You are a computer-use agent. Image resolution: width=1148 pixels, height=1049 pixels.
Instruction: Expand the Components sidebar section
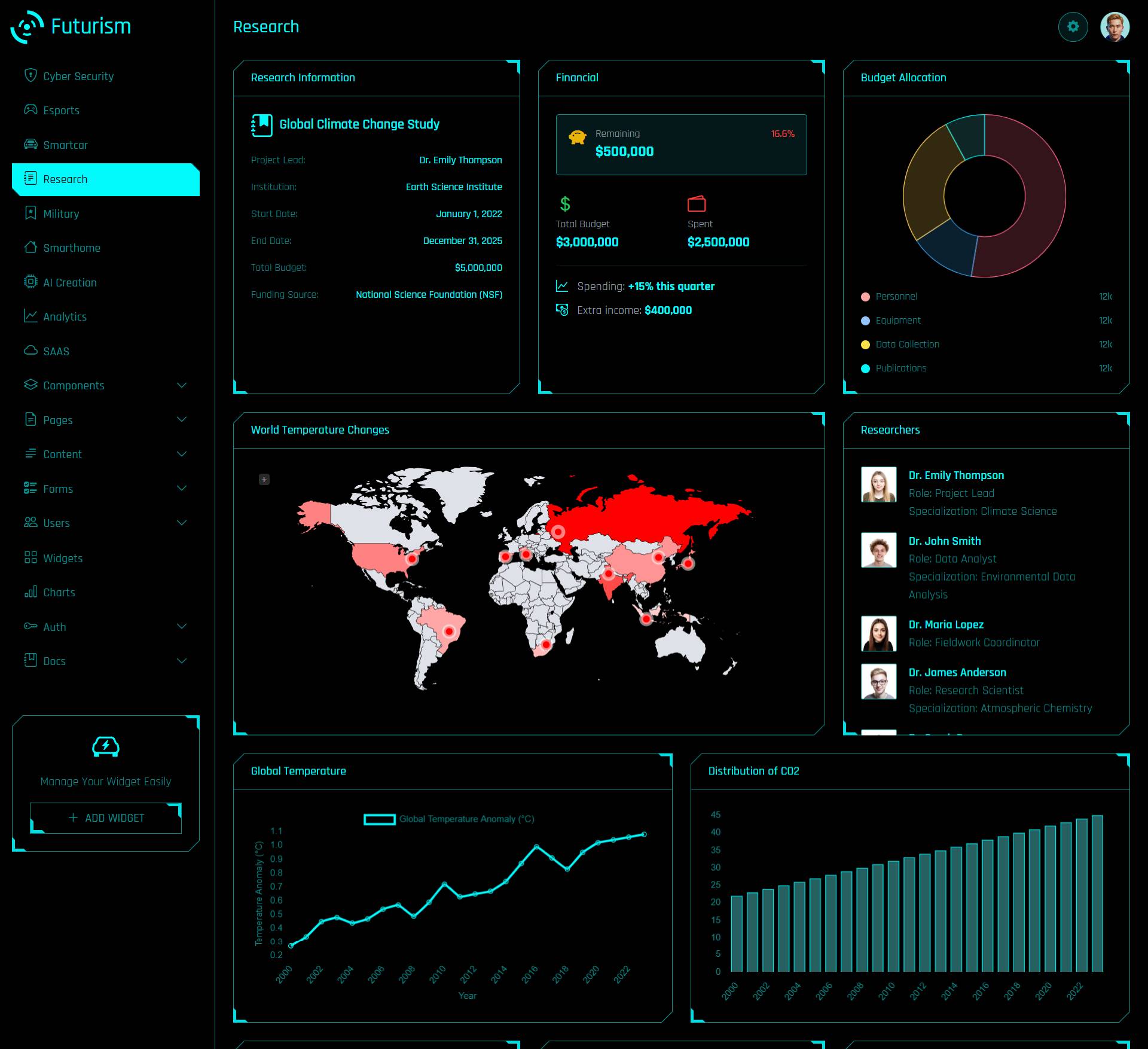point(104,385)
